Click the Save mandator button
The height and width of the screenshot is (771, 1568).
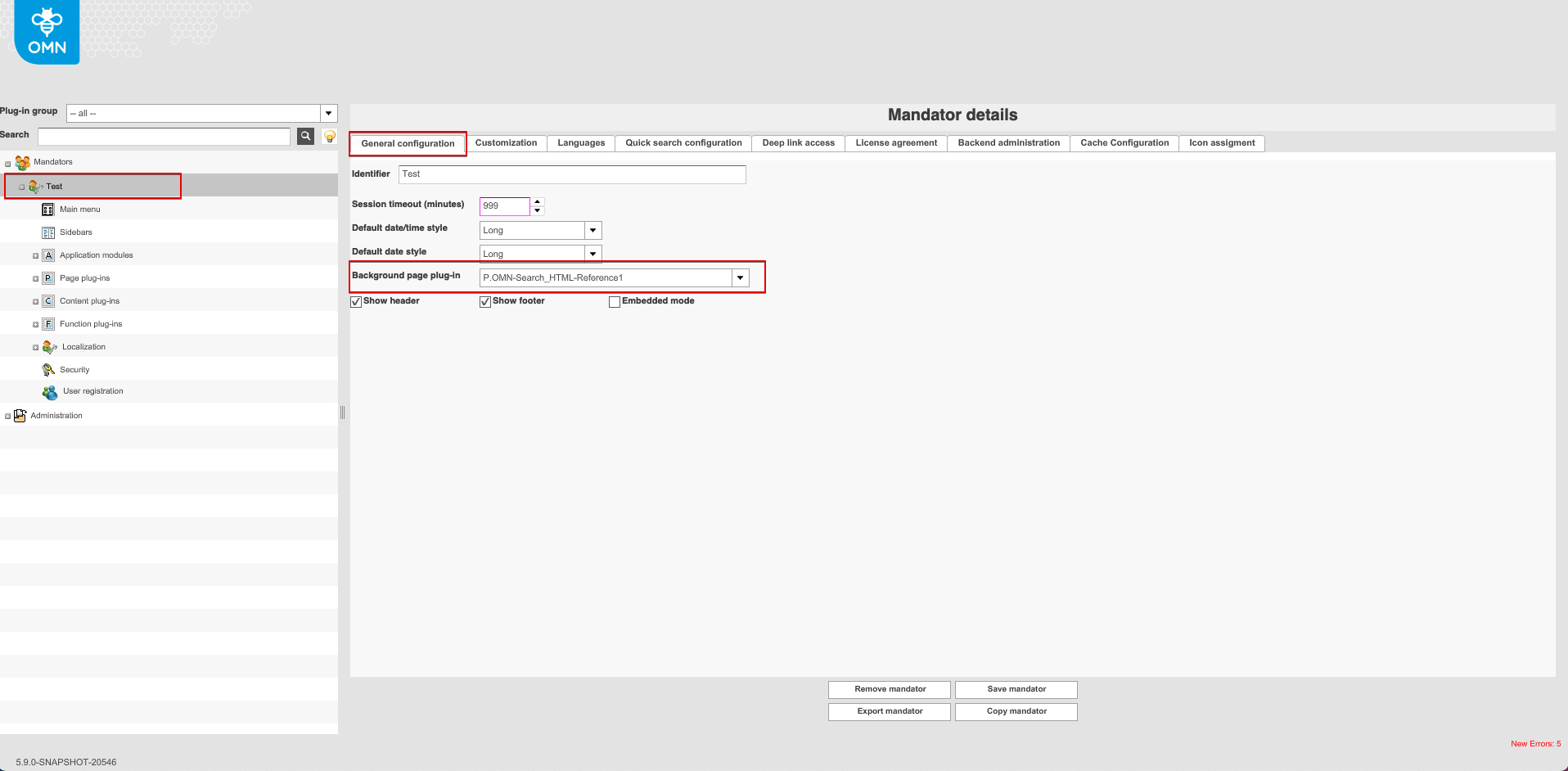coord(1016,690)
